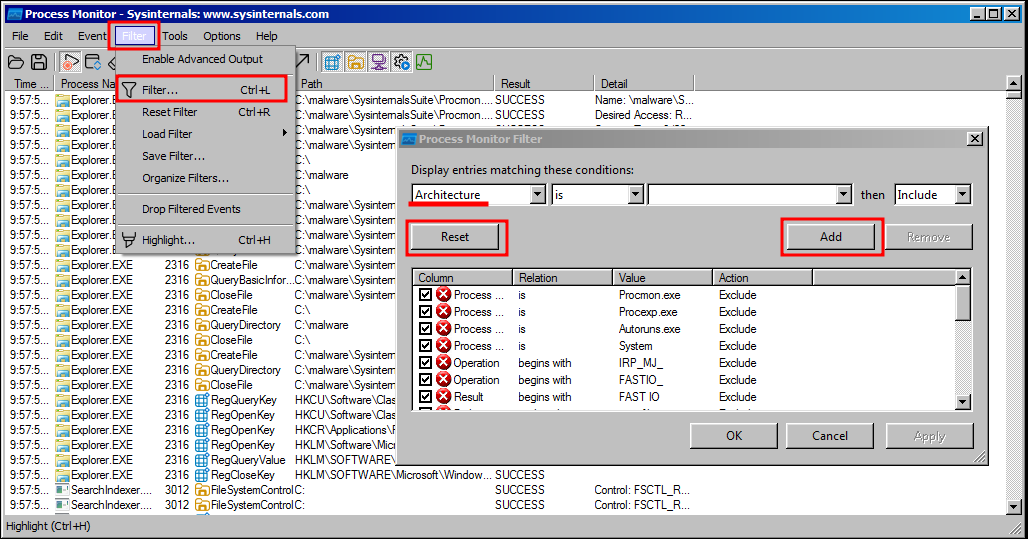Choose Highlight... Ctrl+H menu entry
1028x539 pixels.
tap(206, 240)
